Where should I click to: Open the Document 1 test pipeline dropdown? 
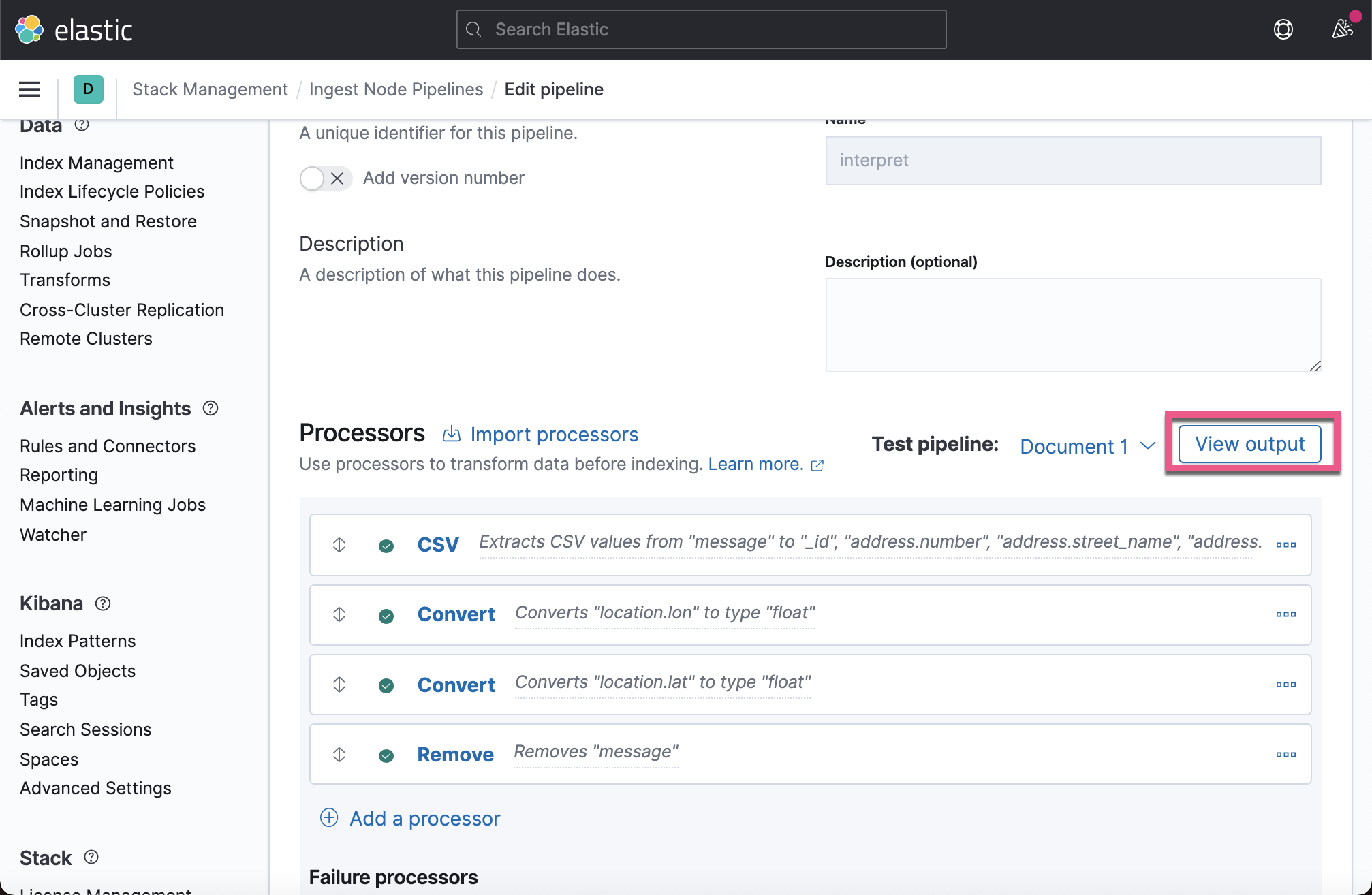[x=1085, y=446]
